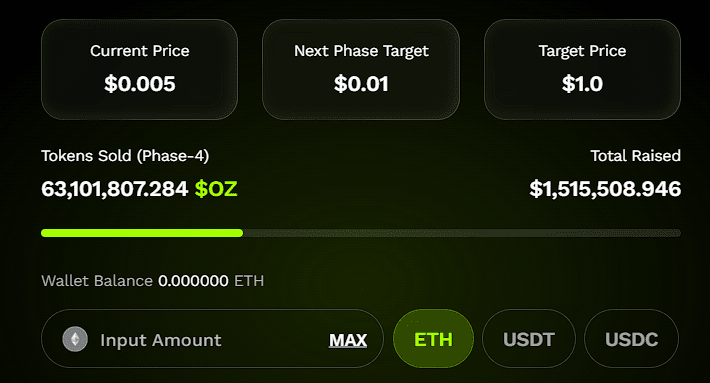
Task: Select ETH as payment currency
Action: pyautogui.click(x=433, y=339)
